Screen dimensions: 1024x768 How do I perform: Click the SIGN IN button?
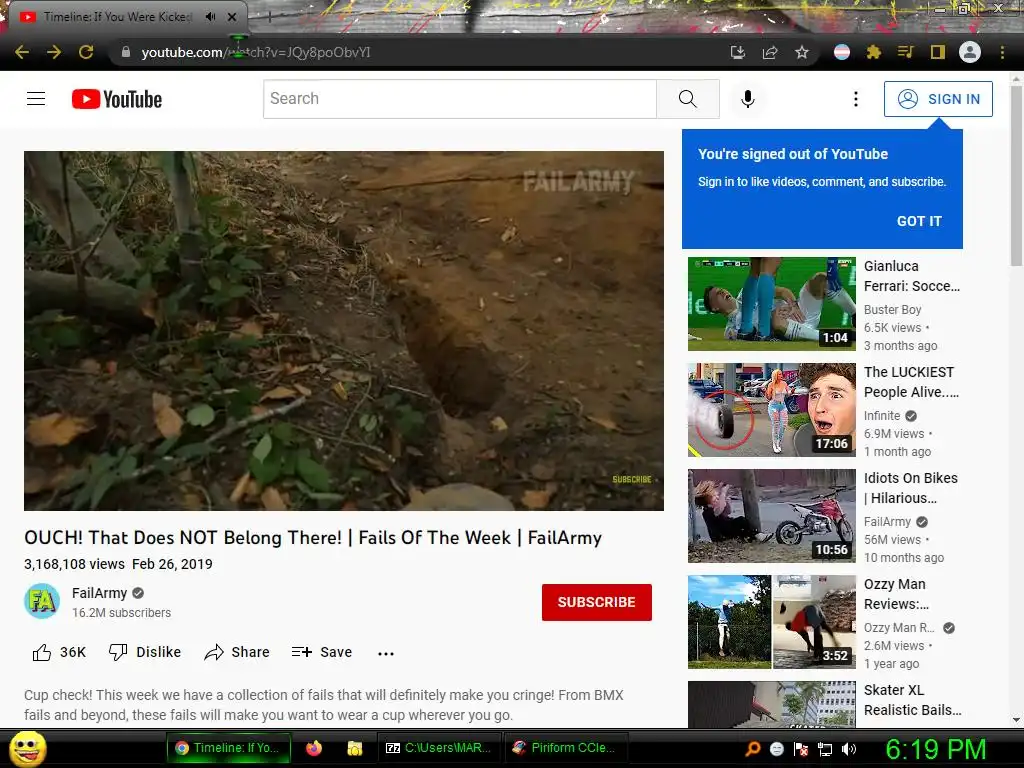[938, 99]
